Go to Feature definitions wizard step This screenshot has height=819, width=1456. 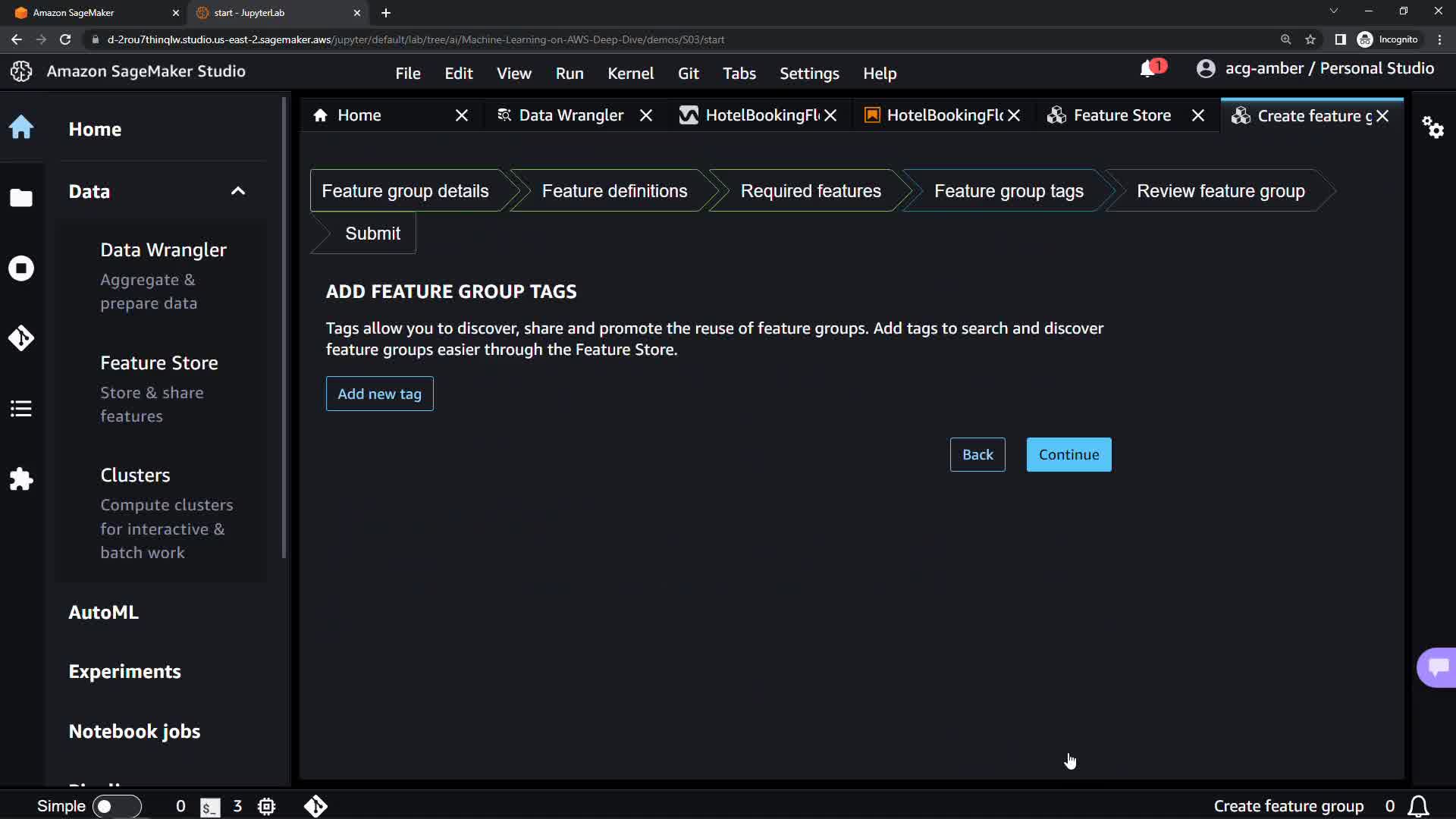[614, 191]
